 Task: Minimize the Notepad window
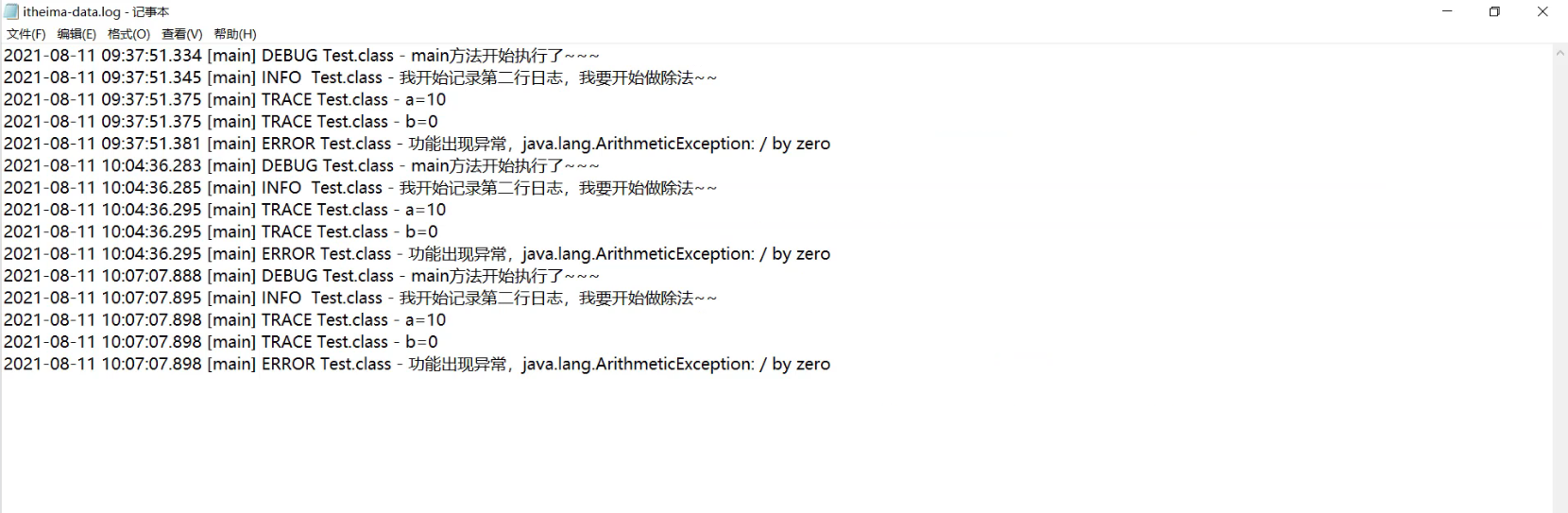coord(1448,11)
